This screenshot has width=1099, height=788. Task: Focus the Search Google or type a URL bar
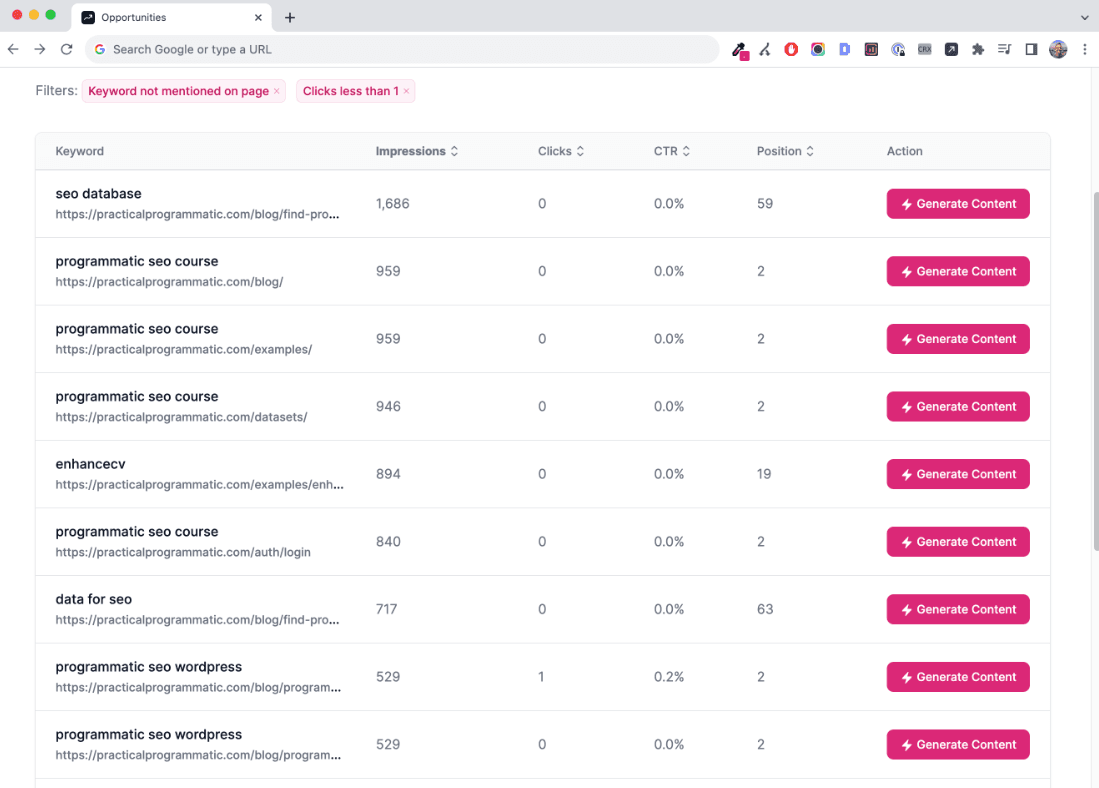[402, 49]
